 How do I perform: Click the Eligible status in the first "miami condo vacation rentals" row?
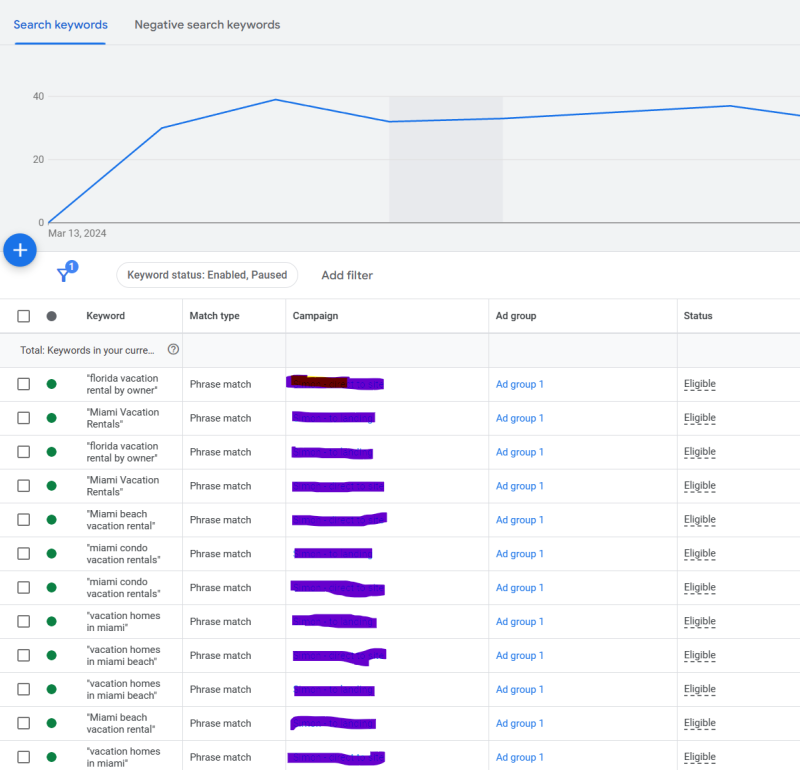(x=699, y=554)
